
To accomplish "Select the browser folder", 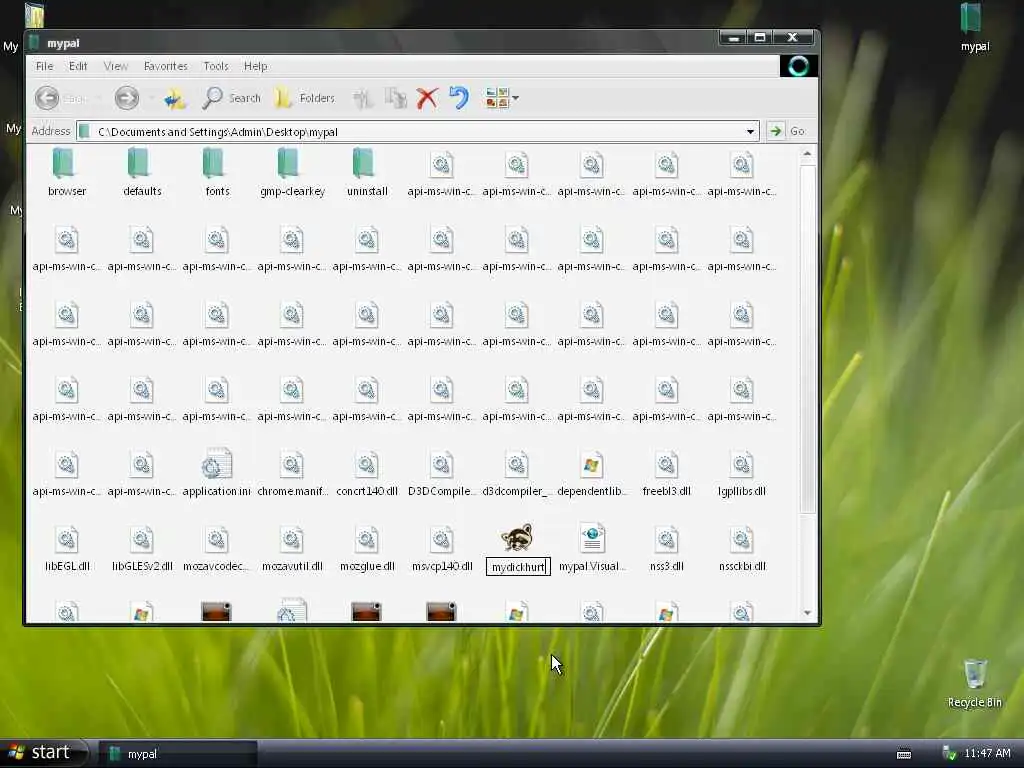I will (67, 172).
